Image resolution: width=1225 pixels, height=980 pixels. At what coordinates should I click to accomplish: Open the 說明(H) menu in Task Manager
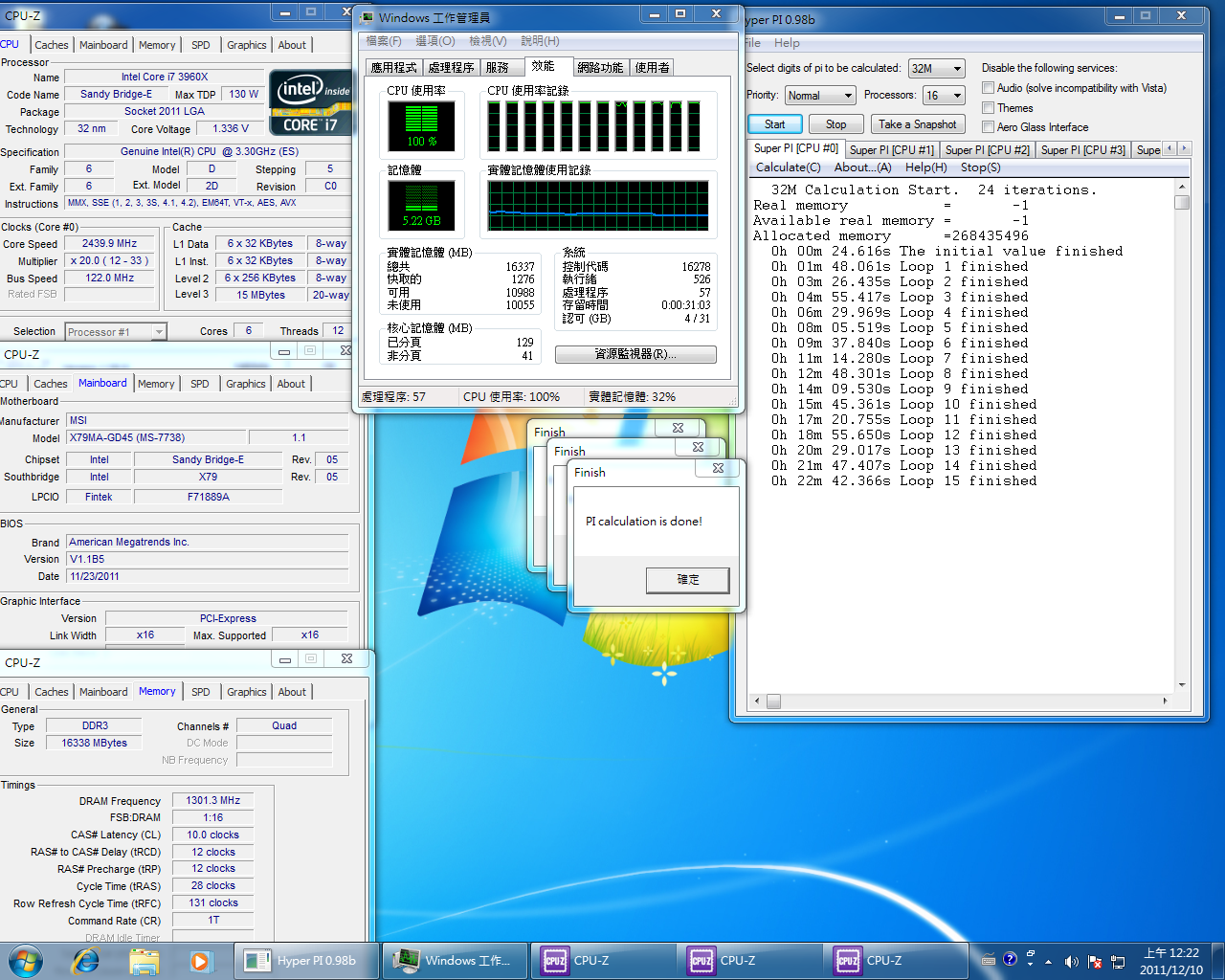(540, 41)
